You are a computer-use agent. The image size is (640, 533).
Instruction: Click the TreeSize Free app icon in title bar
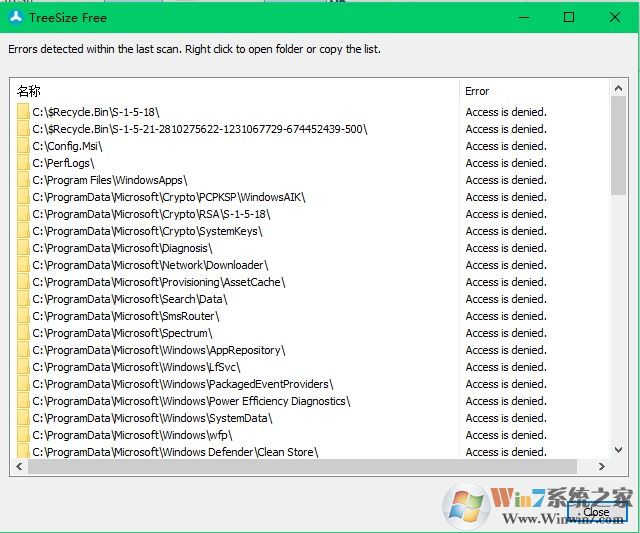(16, 17)
